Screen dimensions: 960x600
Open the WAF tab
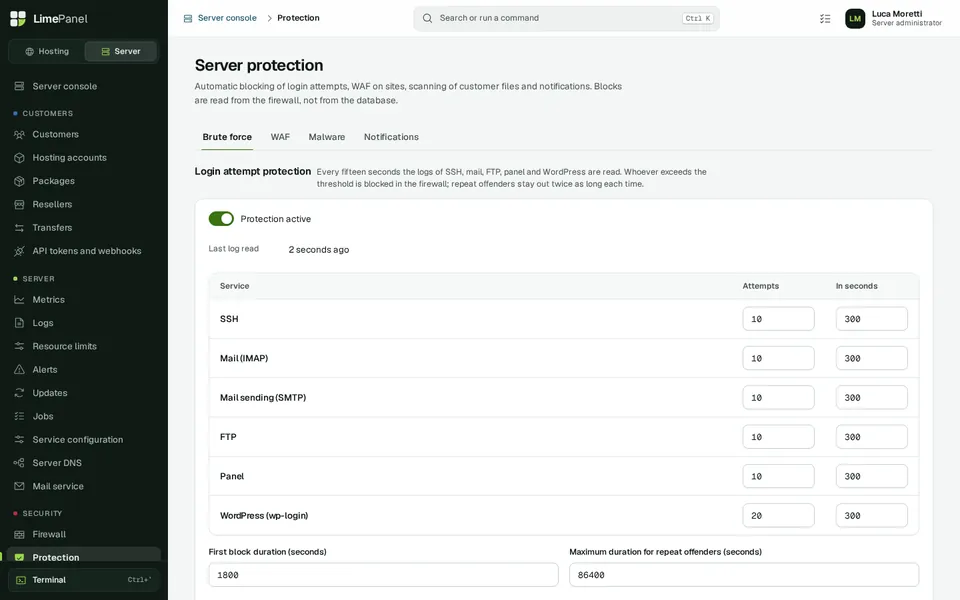[280, 137]
